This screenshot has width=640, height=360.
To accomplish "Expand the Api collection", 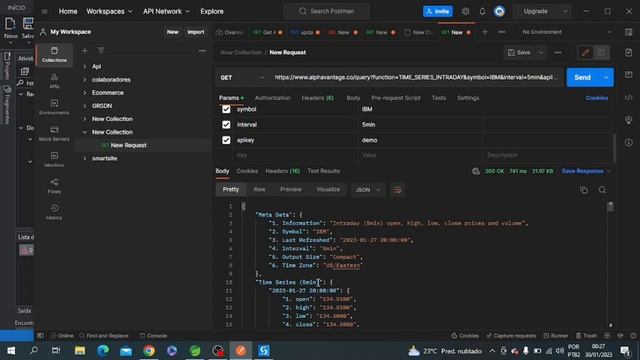I will (x=85, y=66).
